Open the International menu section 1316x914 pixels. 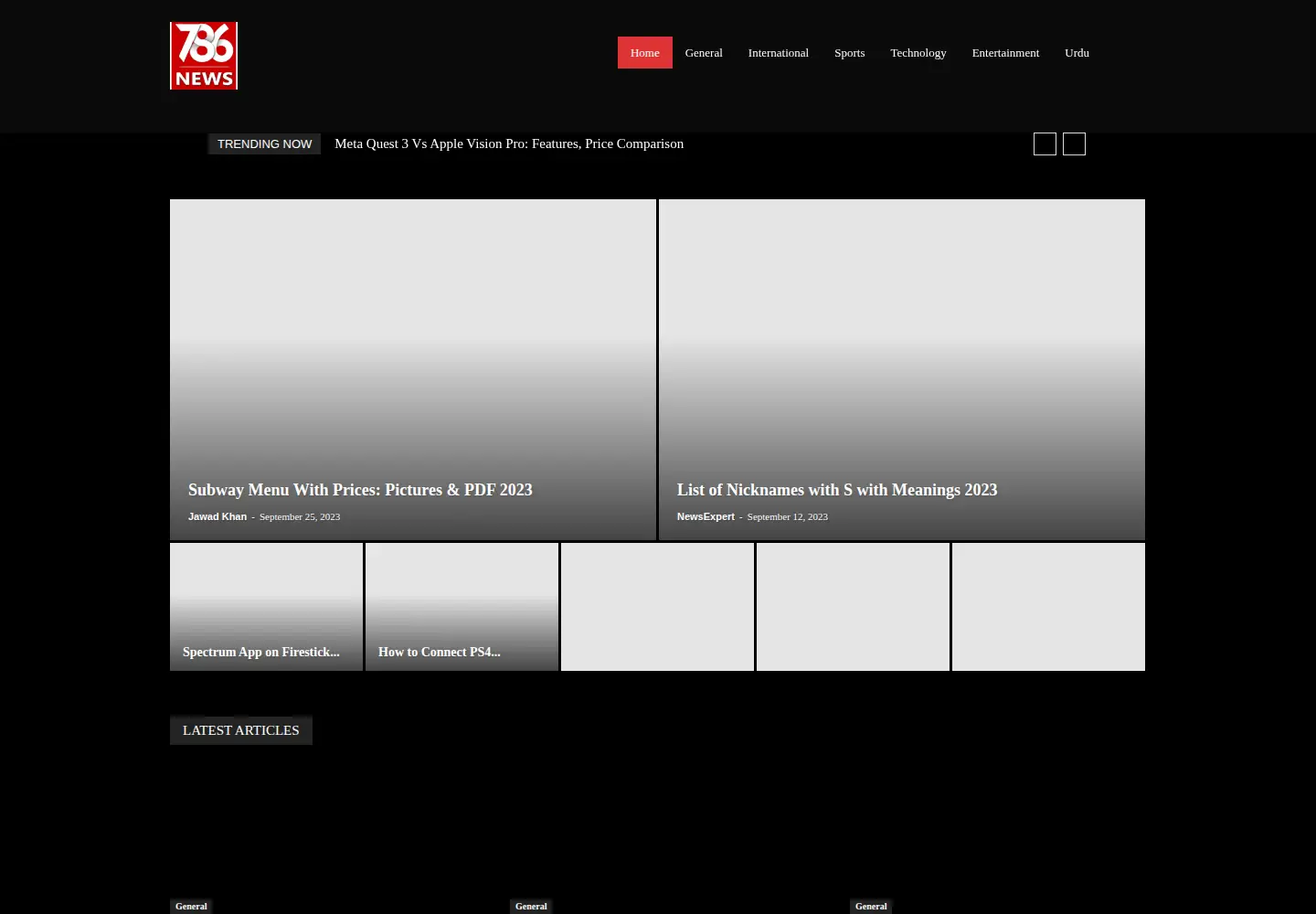click(x=779, y=52)
